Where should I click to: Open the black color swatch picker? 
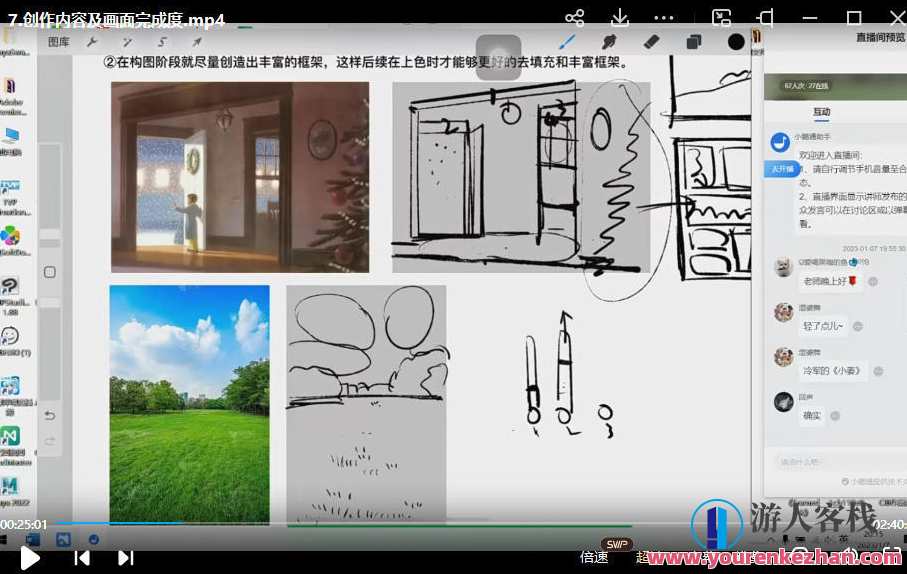(737, 42)
